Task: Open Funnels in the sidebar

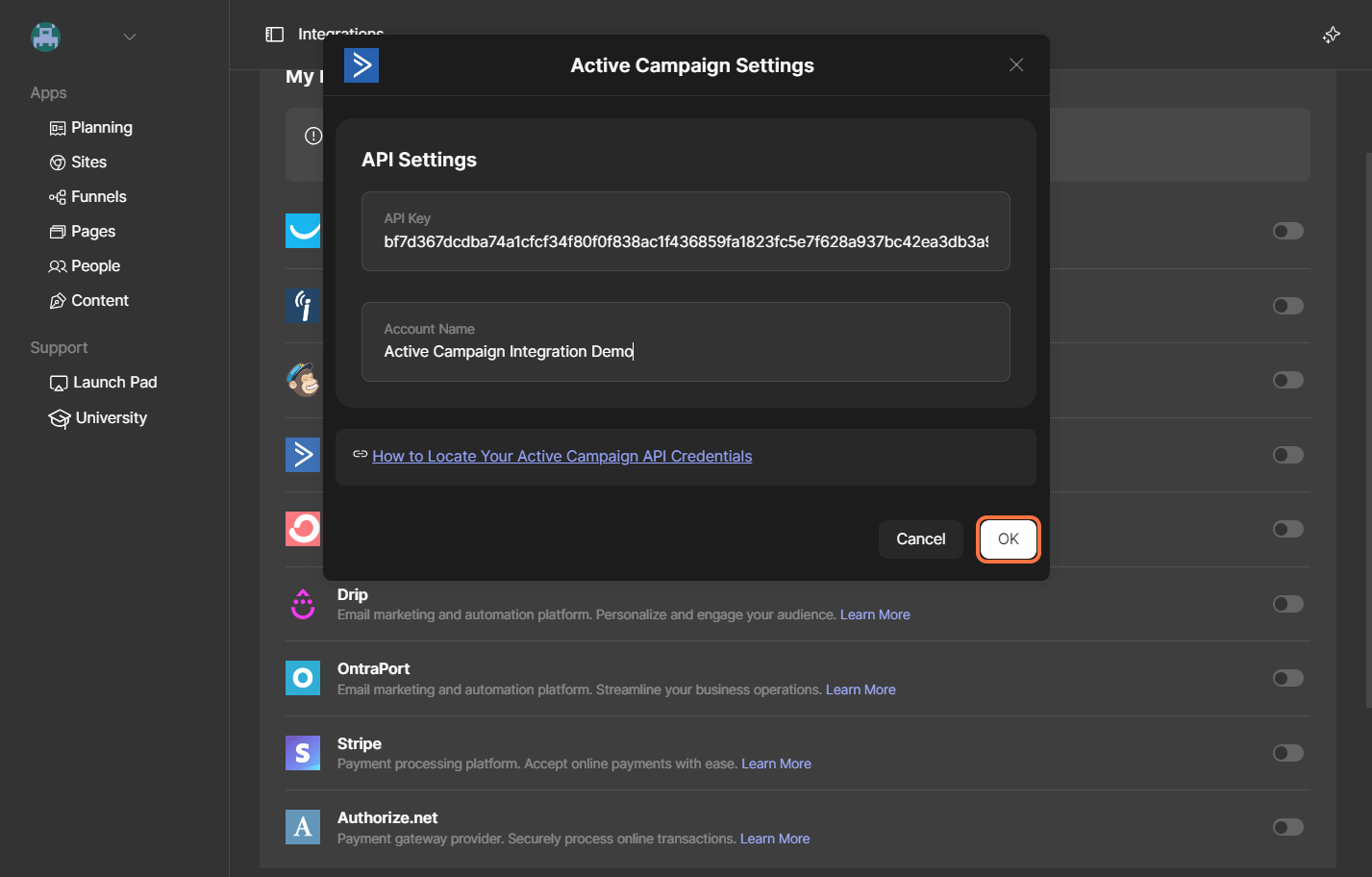Action: tap(99, 196)
